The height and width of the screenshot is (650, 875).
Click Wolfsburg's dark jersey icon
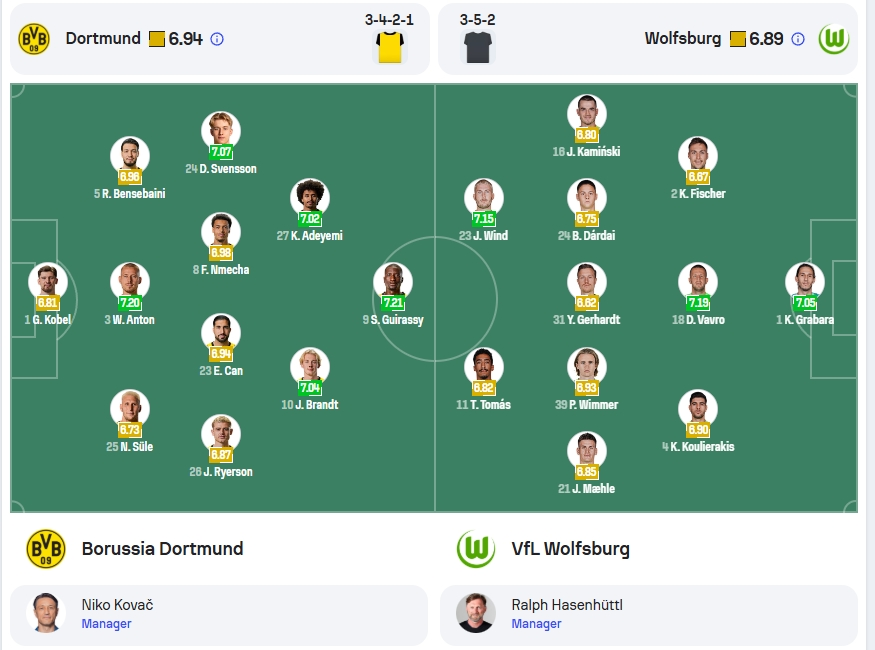(x=478, y=47)
